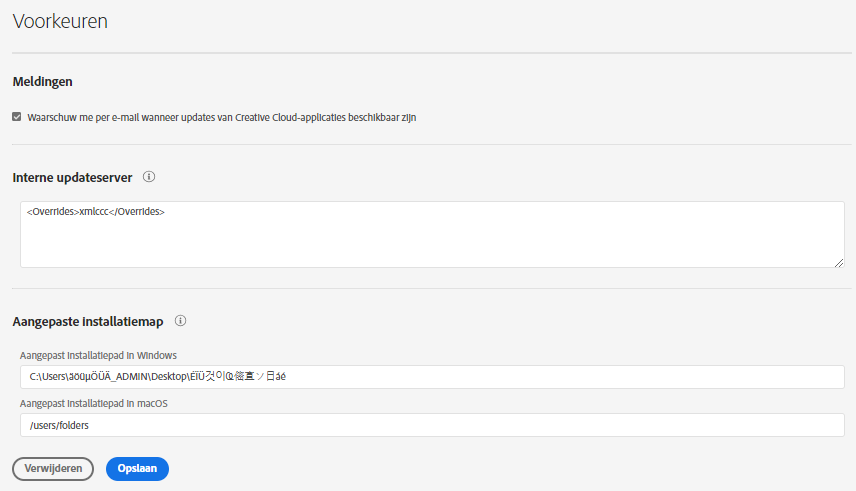Click the Meldingen section heading
Image resolution: width=856 pixels, height=491 pixels.
(x=42, y=81)
